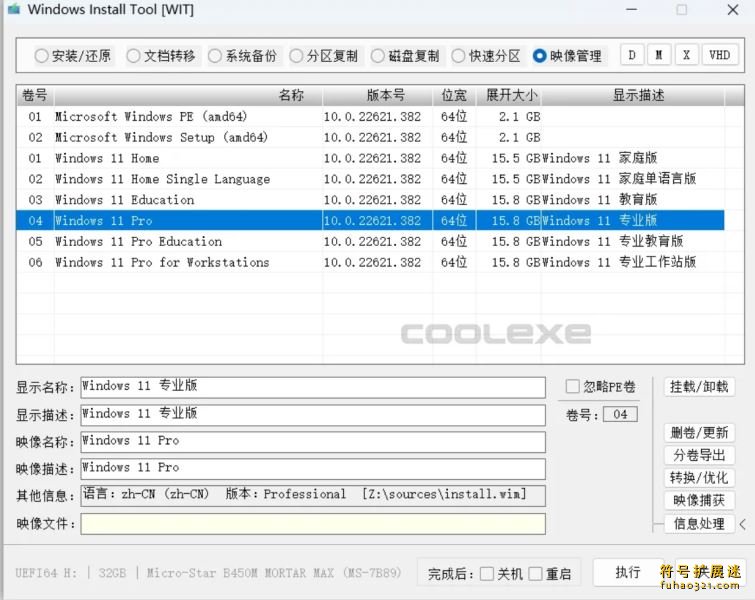Click the 其他信息 read-only field
This screenshot has width=755, height=600.
pyautogui.click(x=313, y=496)
